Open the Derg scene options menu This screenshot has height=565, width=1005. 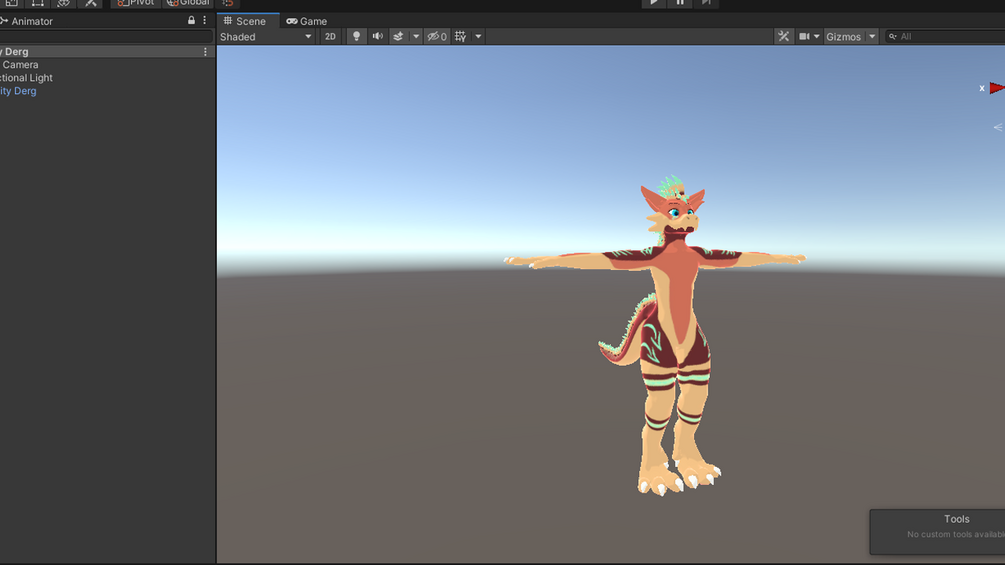coord(205,52)
